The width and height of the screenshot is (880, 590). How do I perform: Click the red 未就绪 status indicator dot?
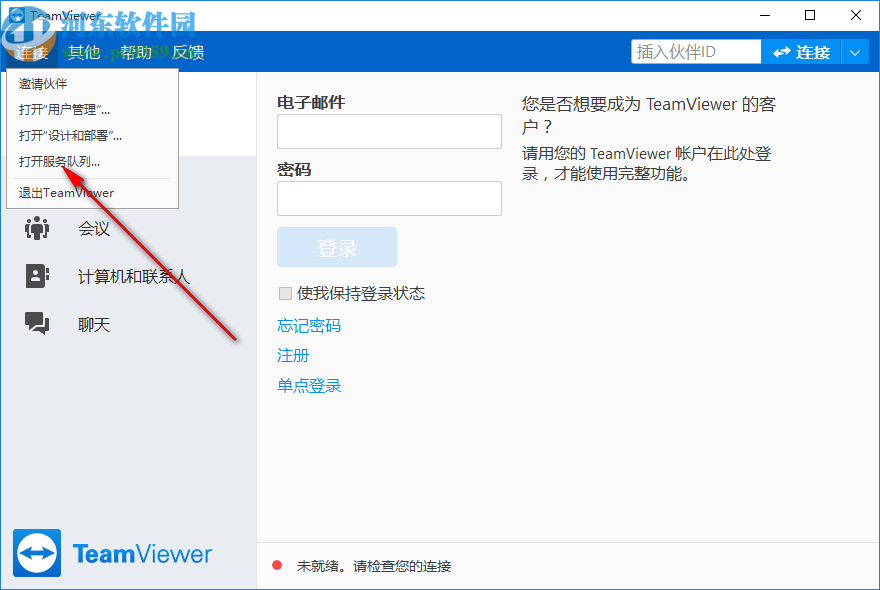click(x=276, y=564)
